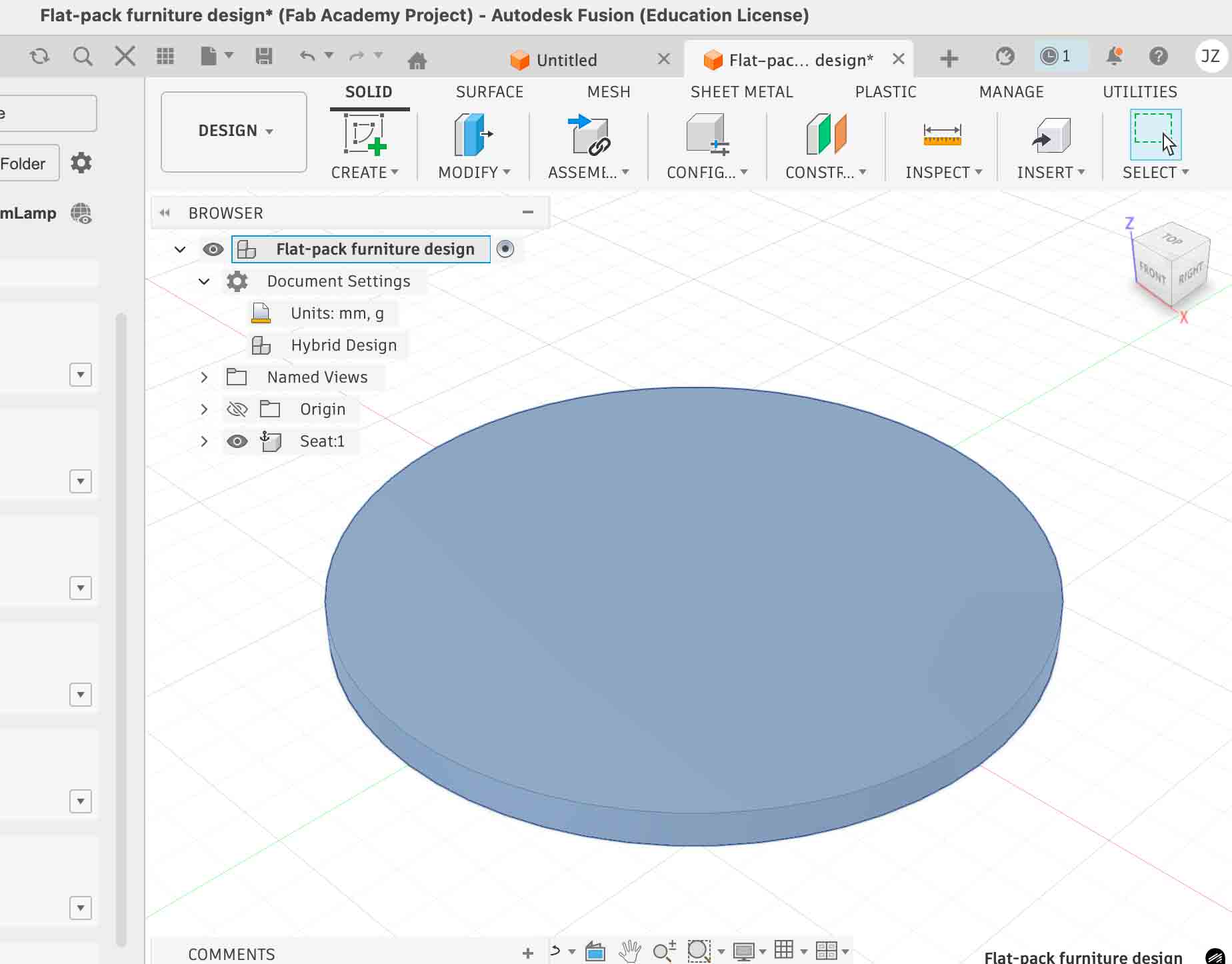Expand the Seat:1 component
The height and width of the screenshot is (964, 1232).
204,441
